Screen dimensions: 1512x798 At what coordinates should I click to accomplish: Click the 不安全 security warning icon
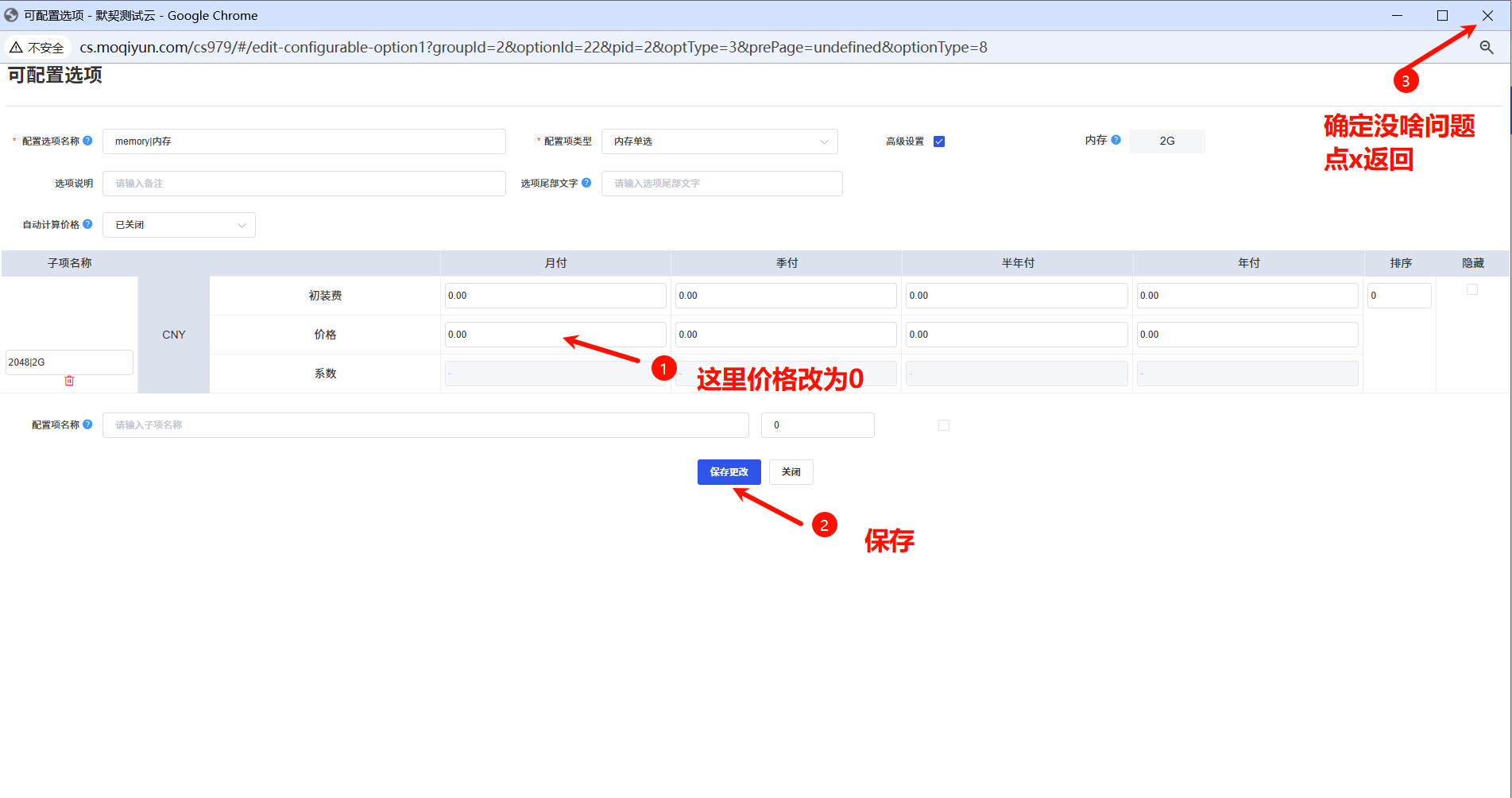pos(16,48)
